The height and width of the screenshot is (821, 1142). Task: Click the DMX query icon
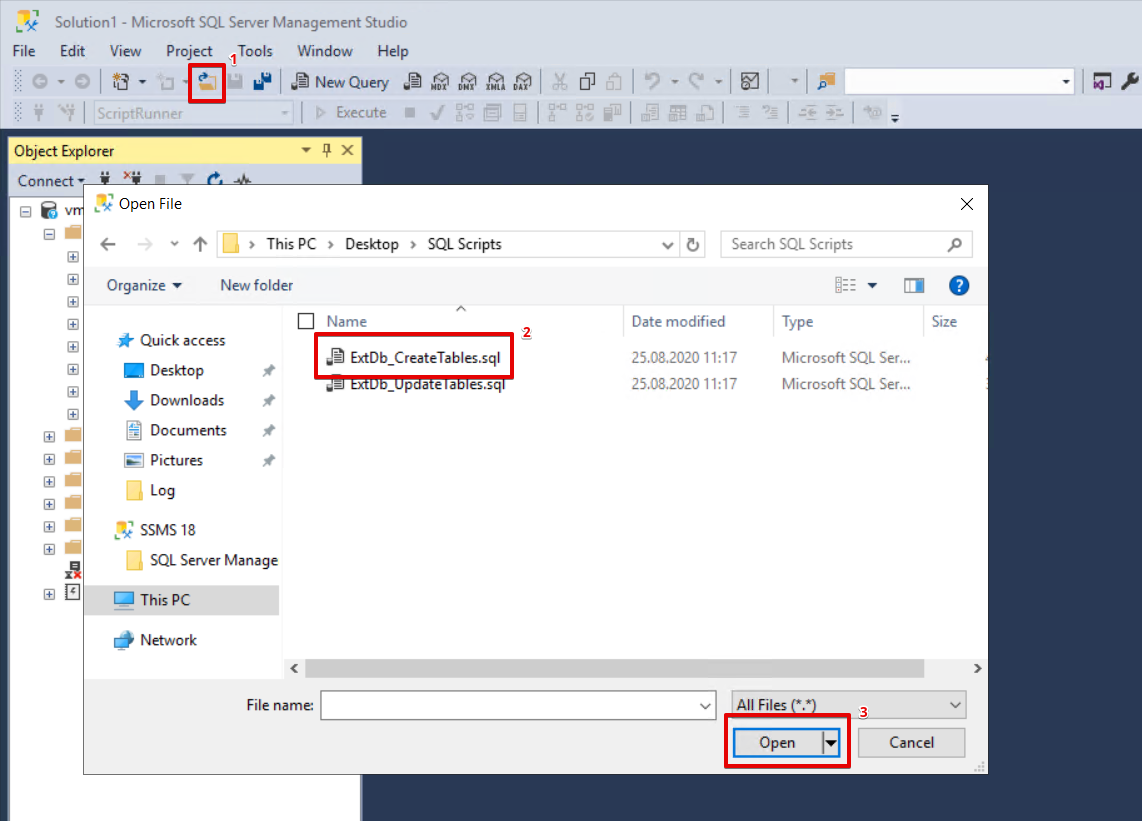pos(468,82)
